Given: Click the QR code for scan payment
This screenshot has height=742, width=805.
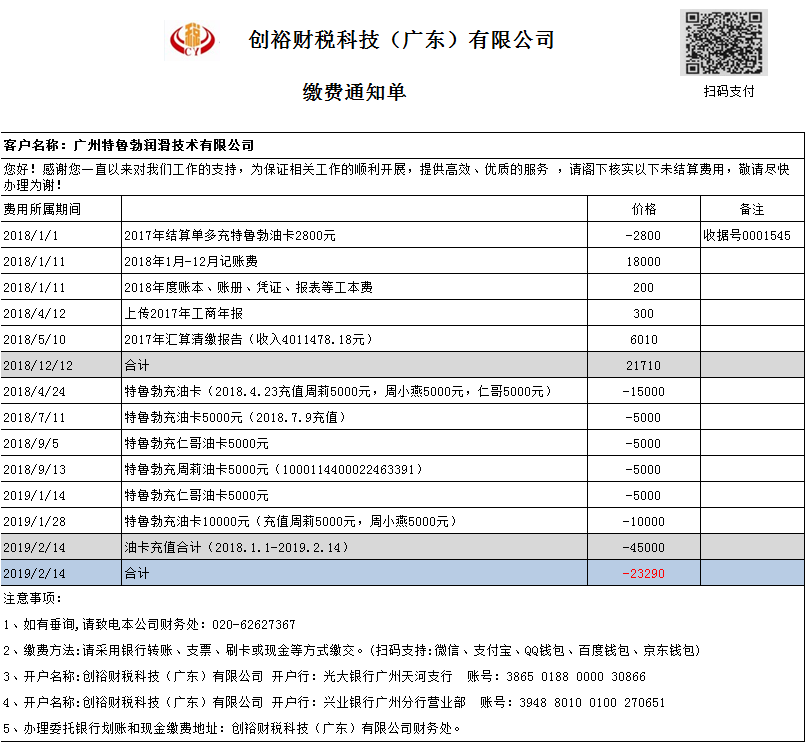Looking at the screenshot, I should tap(724, 43).
